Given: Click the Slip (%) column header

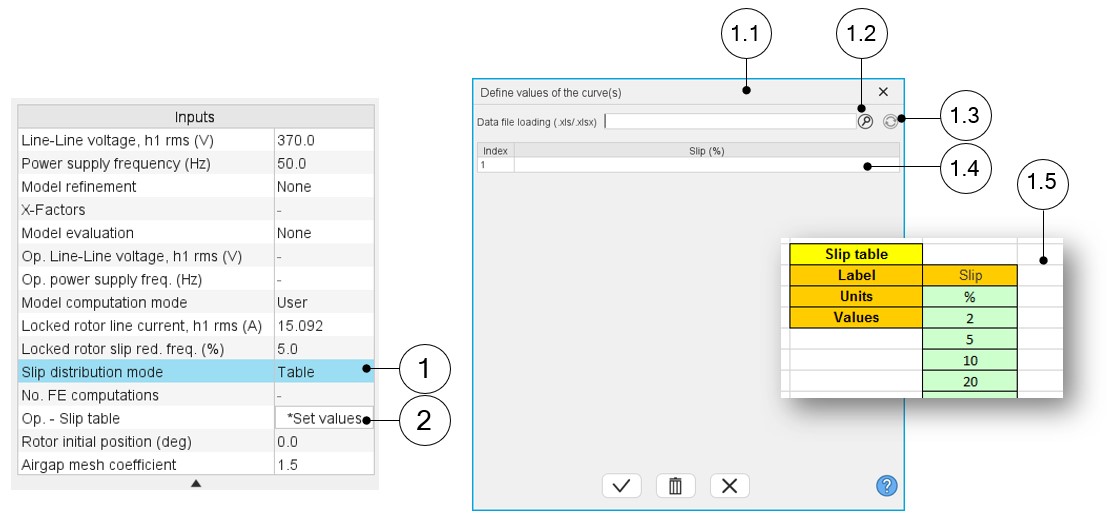Looking at the screenshot, I should coord(707,151).
